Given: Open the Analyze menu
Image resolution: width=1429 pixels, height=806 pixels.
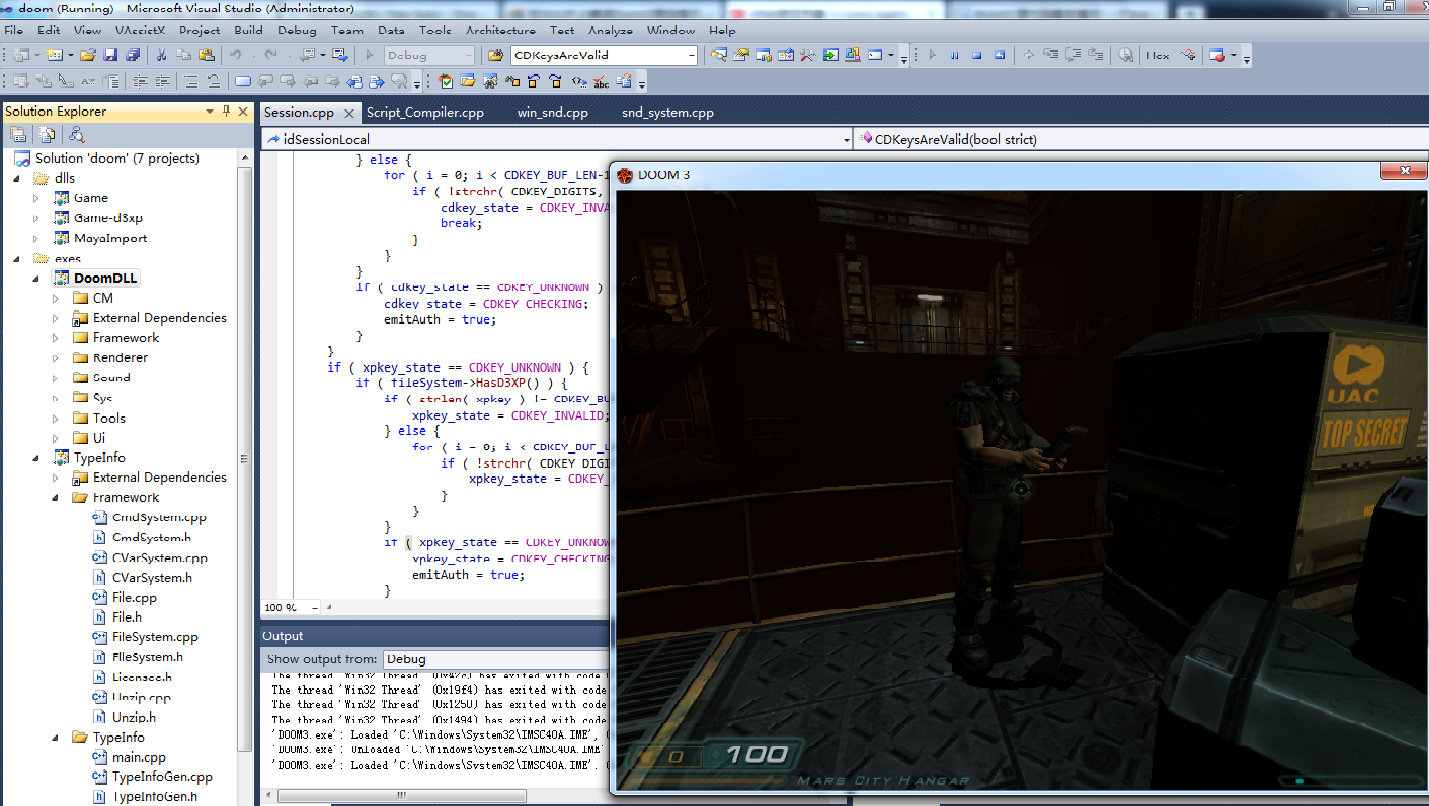Looking at the screenshot, I should [610, 30].
